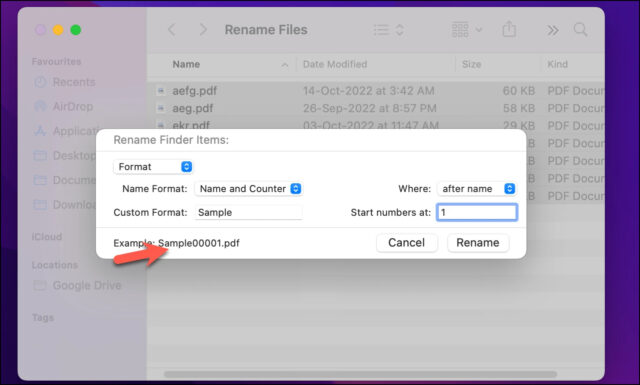Viewport: 640px width, 385px height.
Task: Open the list view options icon
Action: click(389, 30)
